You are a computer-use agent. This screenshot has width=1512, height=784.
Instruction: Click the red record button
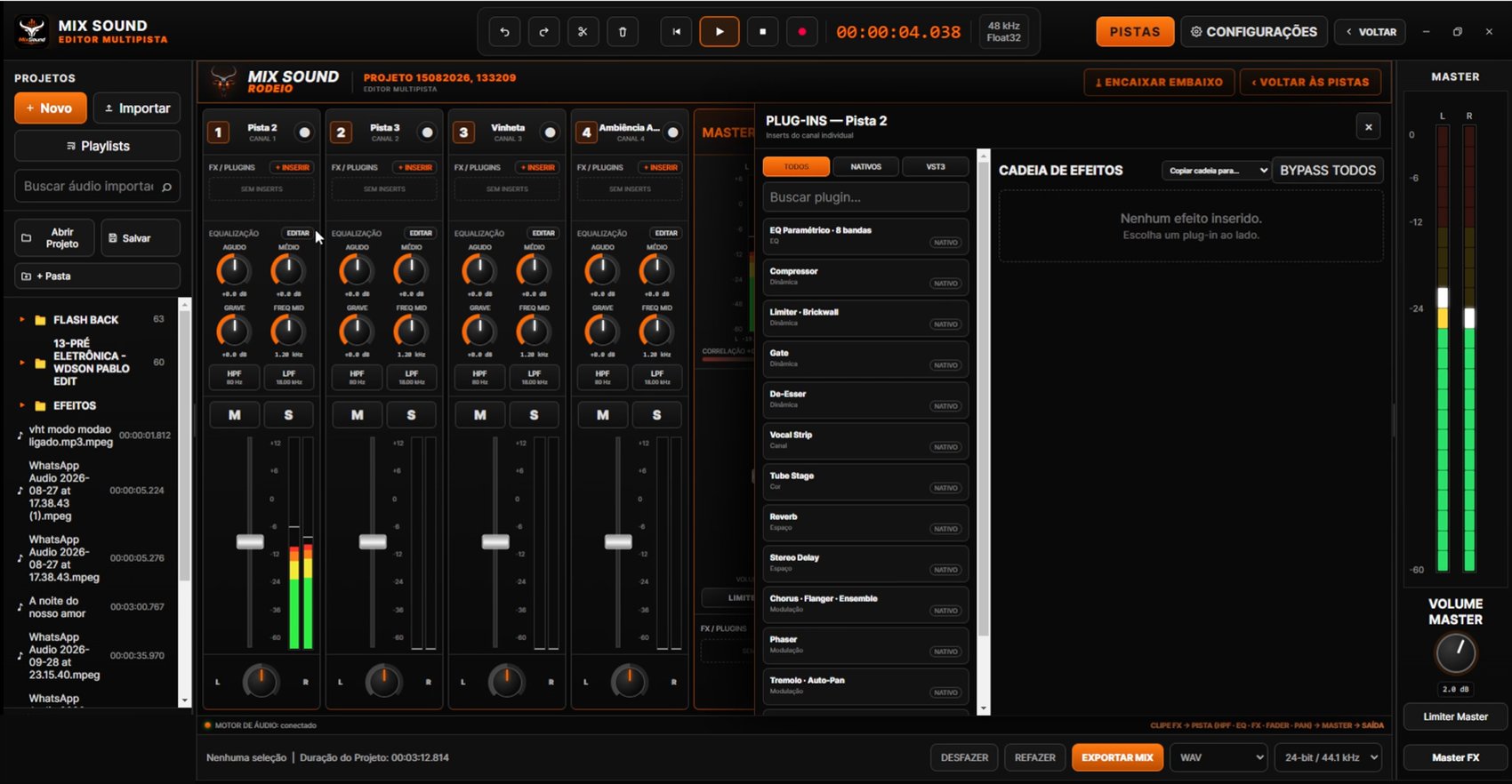pos(802,32)
